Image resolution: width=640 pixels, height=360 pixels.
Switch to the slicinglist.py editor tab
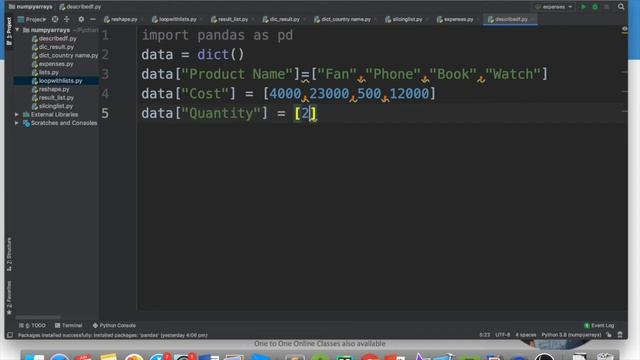coord(407,19)
